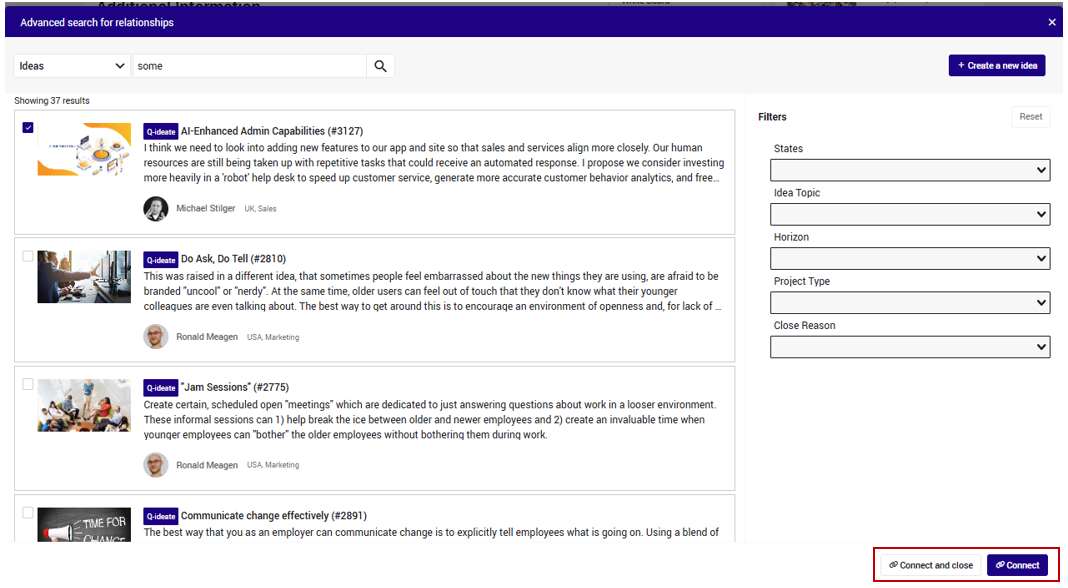The height and width of the screenshot is (588, 1068).
Task: Click the Connect button
Action: click(x=1018, y=565)
